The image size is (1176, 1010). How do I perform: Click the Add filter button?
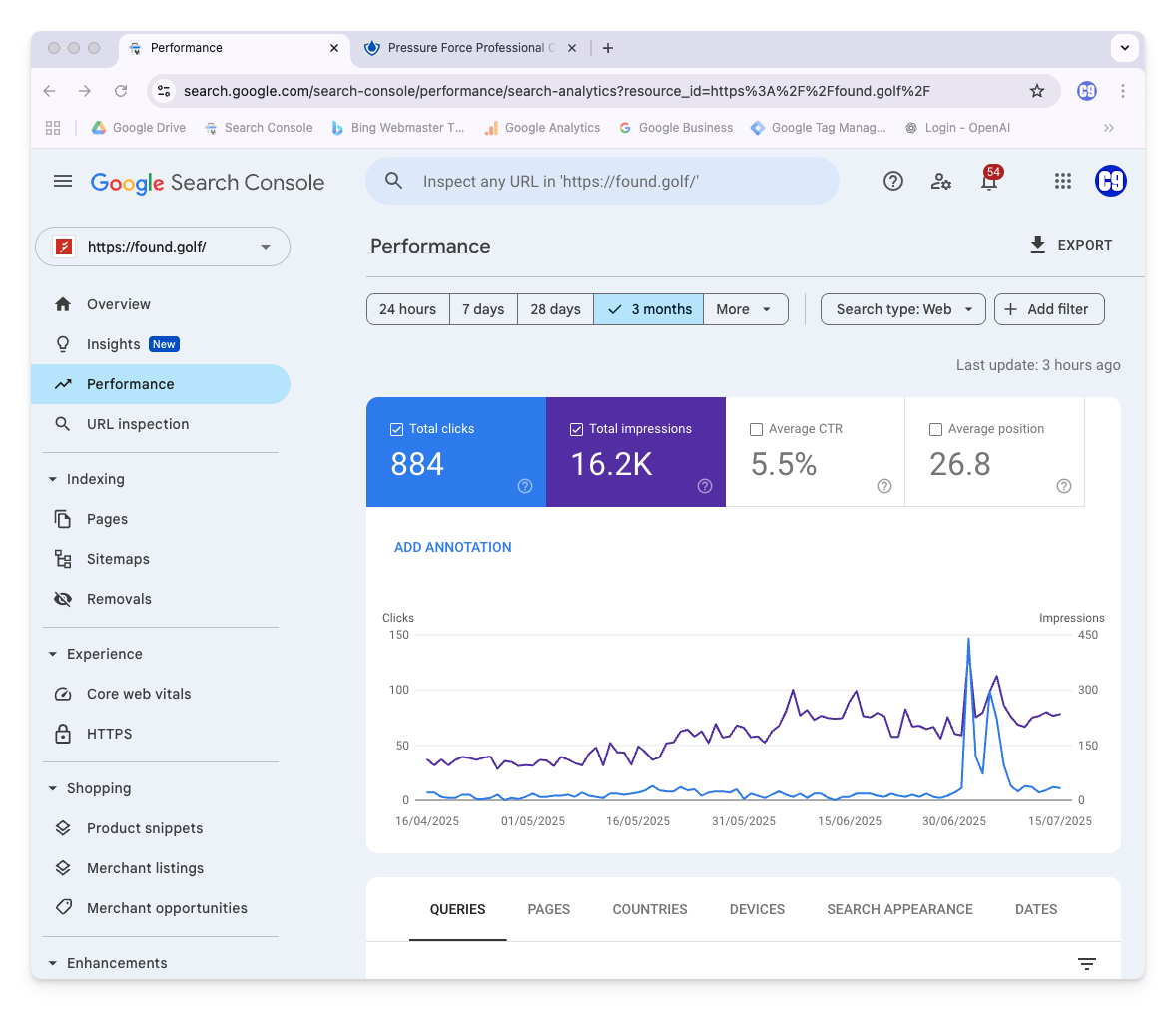pos(1048,309)
